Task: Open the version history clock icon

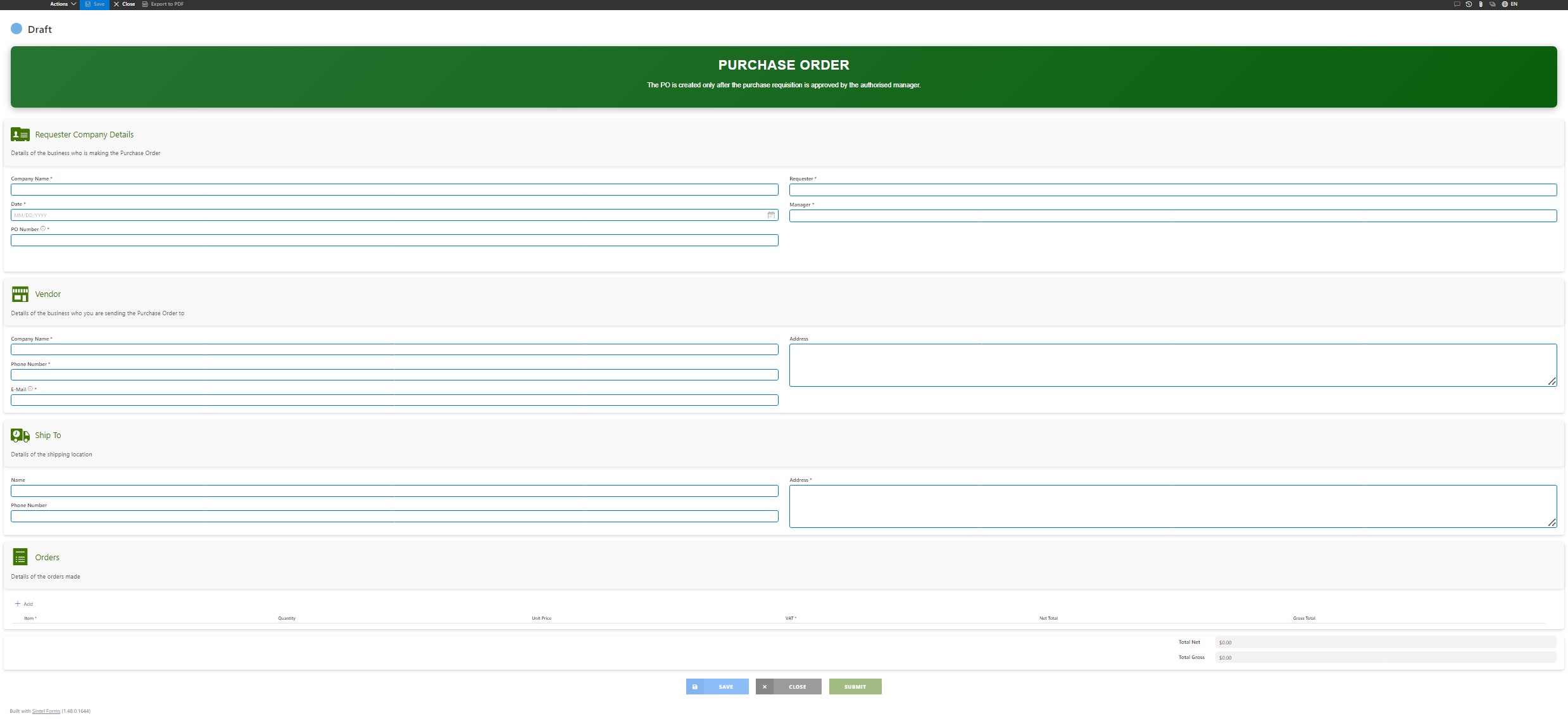Action: click(1469, 4)
